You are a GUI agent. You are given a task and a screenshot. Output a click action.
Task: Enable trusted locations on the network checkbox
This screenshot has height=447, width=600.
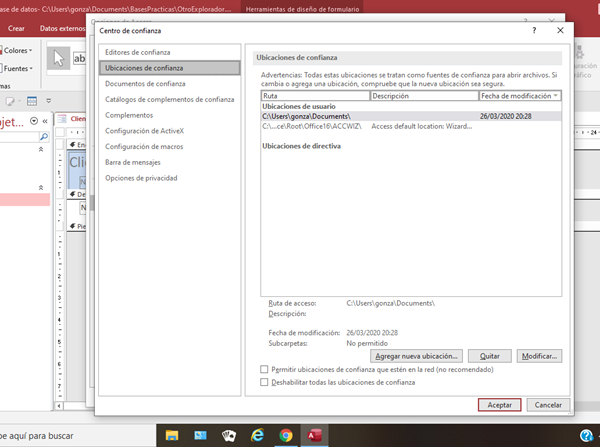click(264, 369)
